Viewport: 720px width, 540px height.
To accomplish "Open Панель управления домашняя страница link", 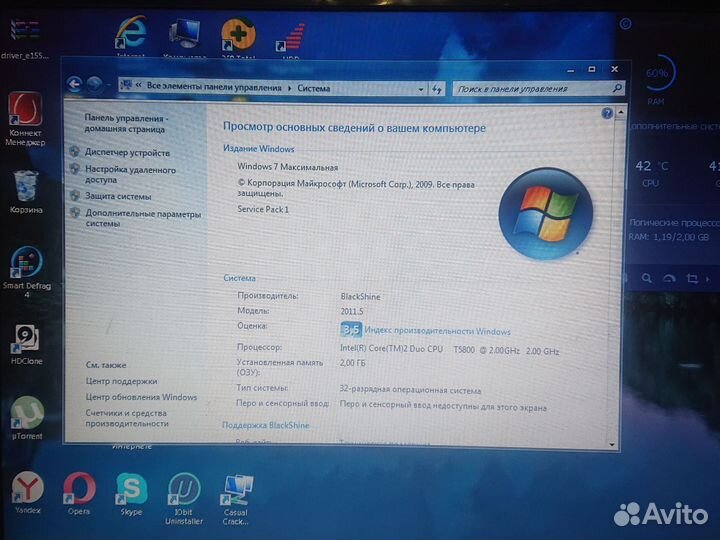I will pyautogui.click(x=126, y=124).
